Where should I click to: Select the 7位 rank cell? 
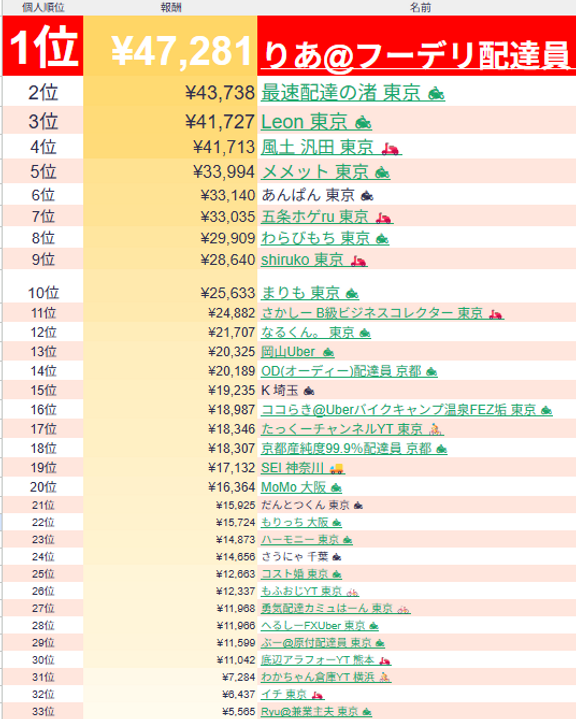click(43, 216)
